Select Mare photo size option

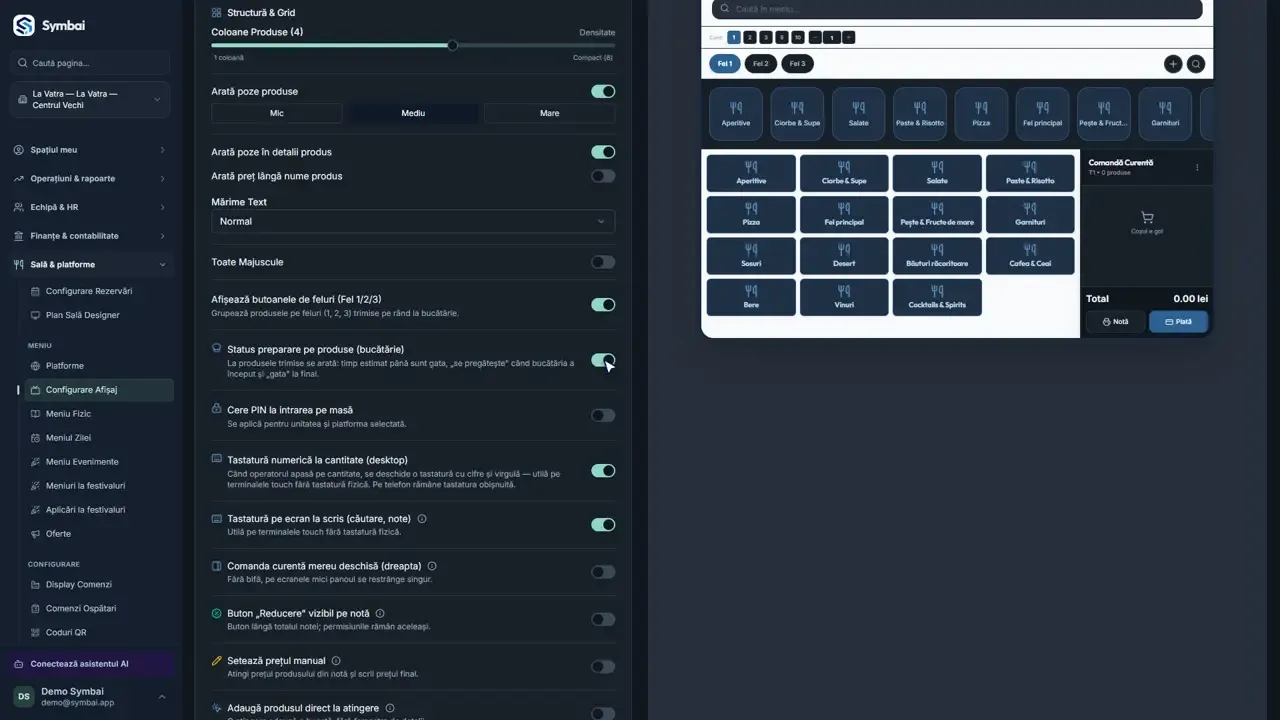pos(549,113)
